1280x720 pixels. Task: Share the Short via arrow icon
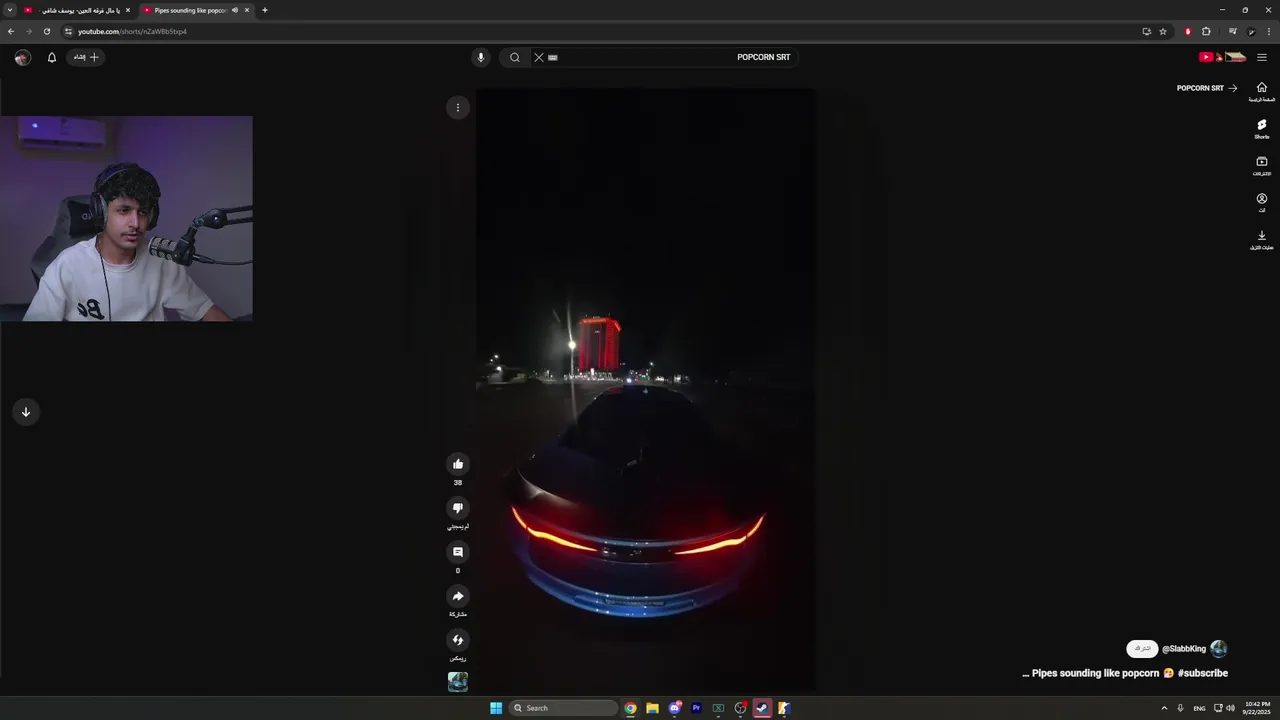tap(458, 596)
